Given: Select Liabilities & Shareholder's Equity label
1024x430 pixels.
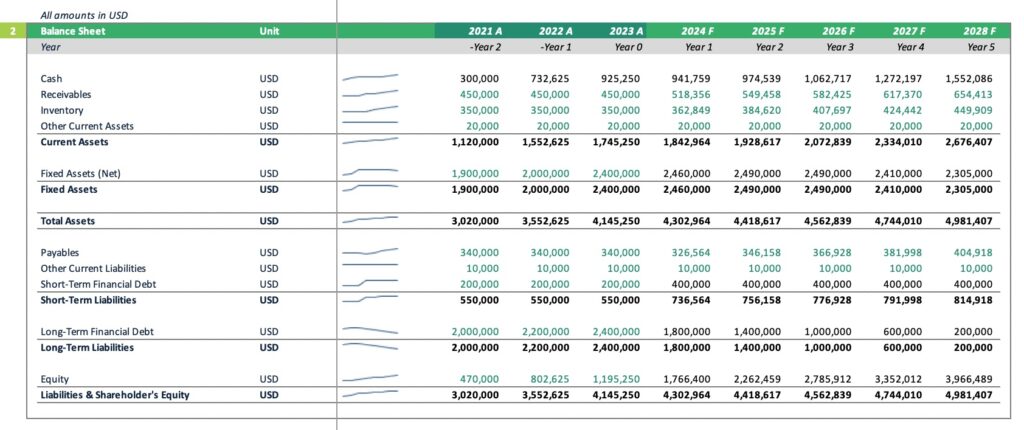Looking at the screenshot, I should point(115,395).
